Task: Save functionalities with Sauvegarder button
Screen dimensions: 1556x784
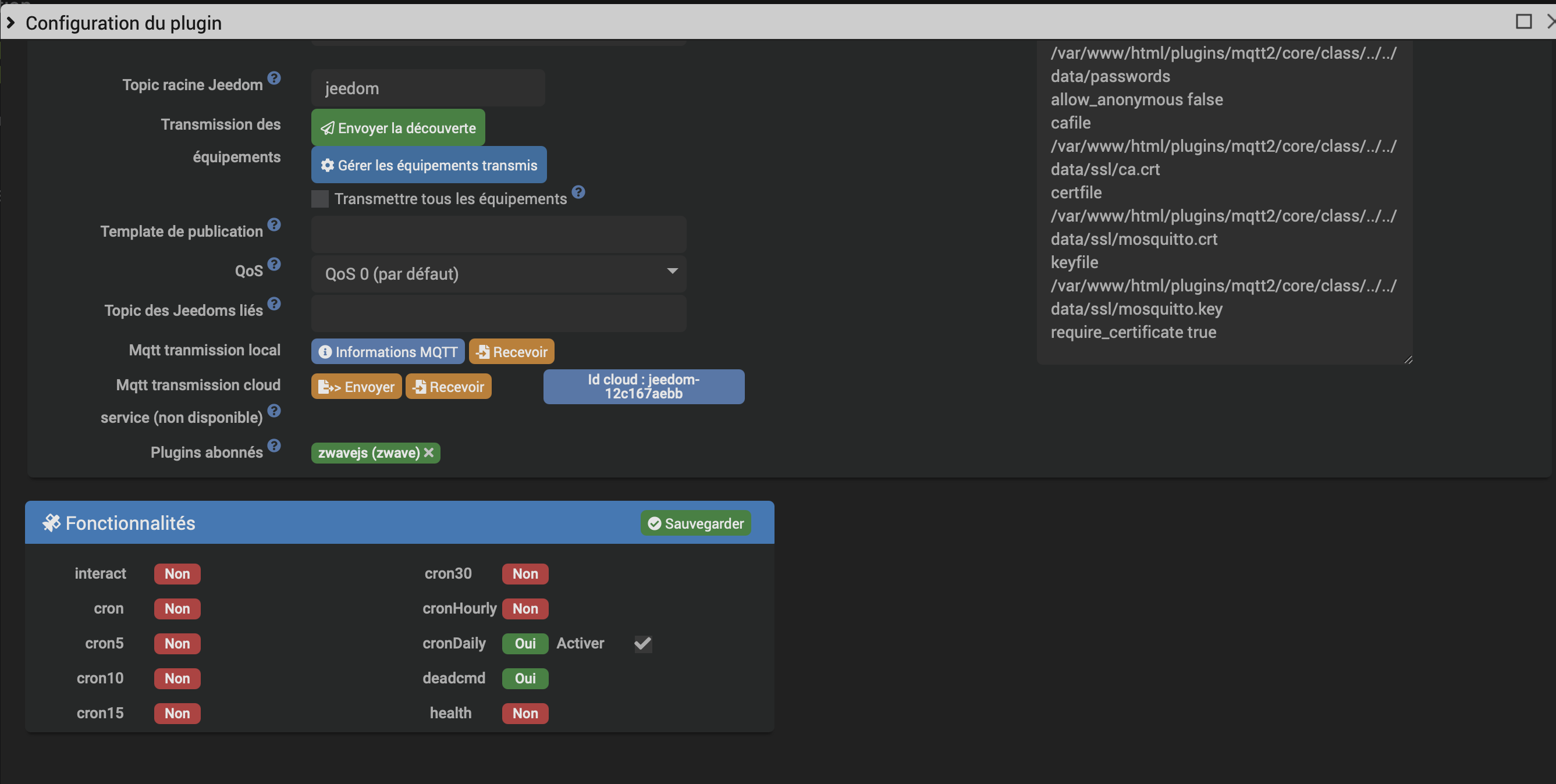Action: pyautogui.click(x=695, y=523)
